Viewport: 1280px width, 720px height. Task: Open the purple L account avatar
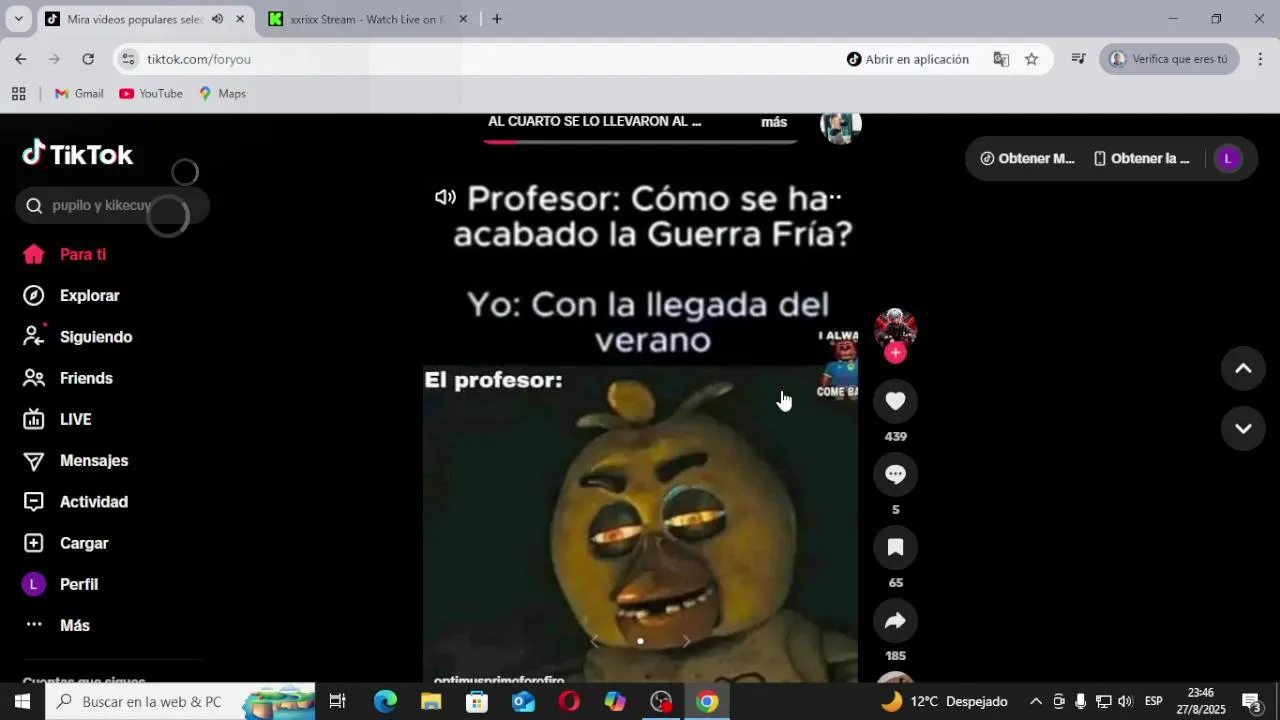pyautogui.click(x=1227, y=158)
